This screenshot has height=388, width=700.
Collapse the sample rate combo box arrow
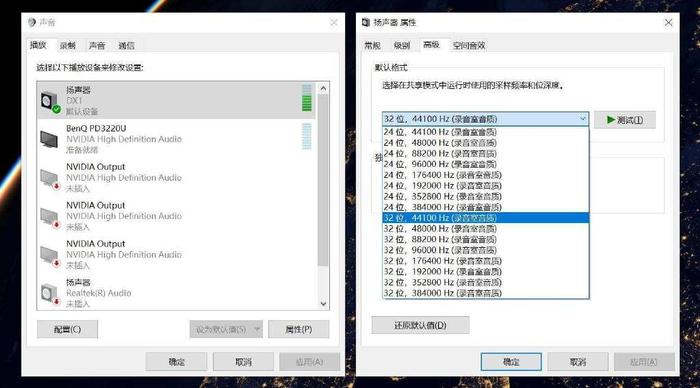pyautogui.click(x=583, y=119)
